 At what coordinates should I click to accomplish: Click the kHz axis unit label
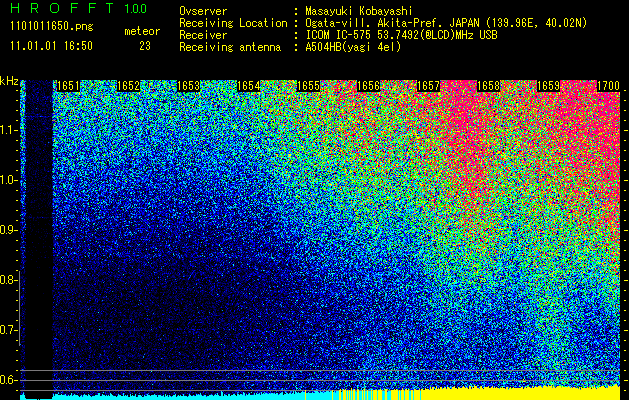pos(9,81)
